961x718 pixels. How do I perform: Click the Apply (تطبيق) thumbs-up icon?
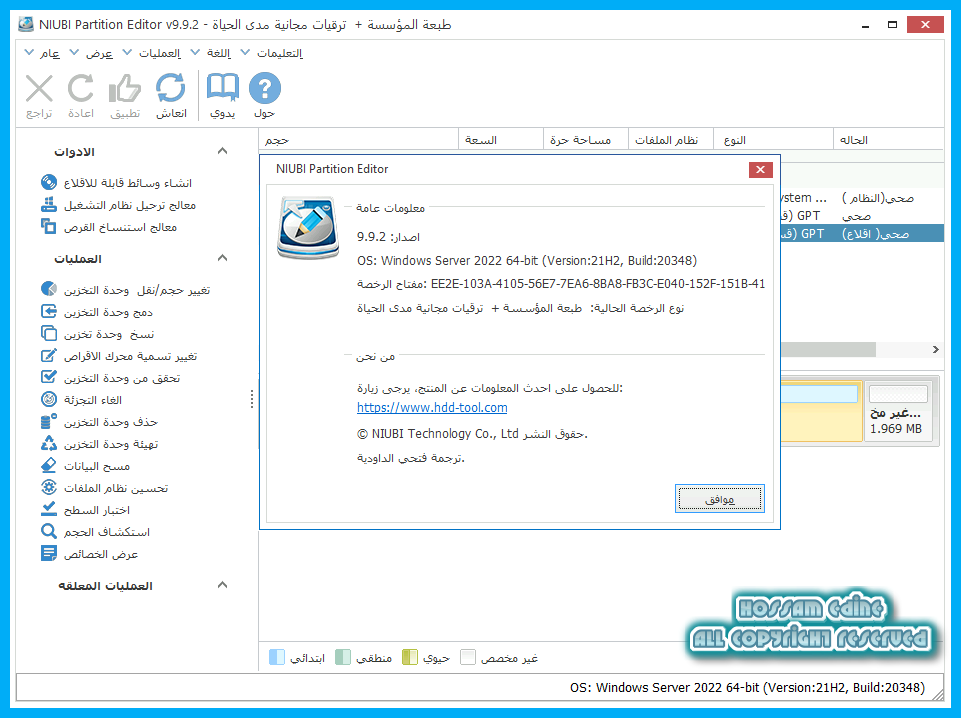(125, 89)
